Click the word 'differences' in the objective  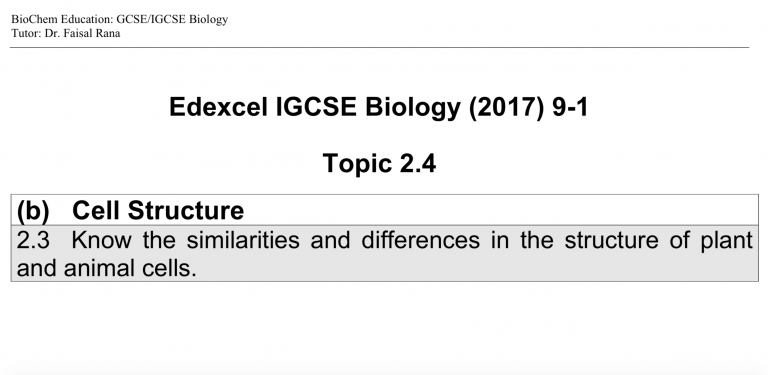pyautogui.click(x=421, y=240)
